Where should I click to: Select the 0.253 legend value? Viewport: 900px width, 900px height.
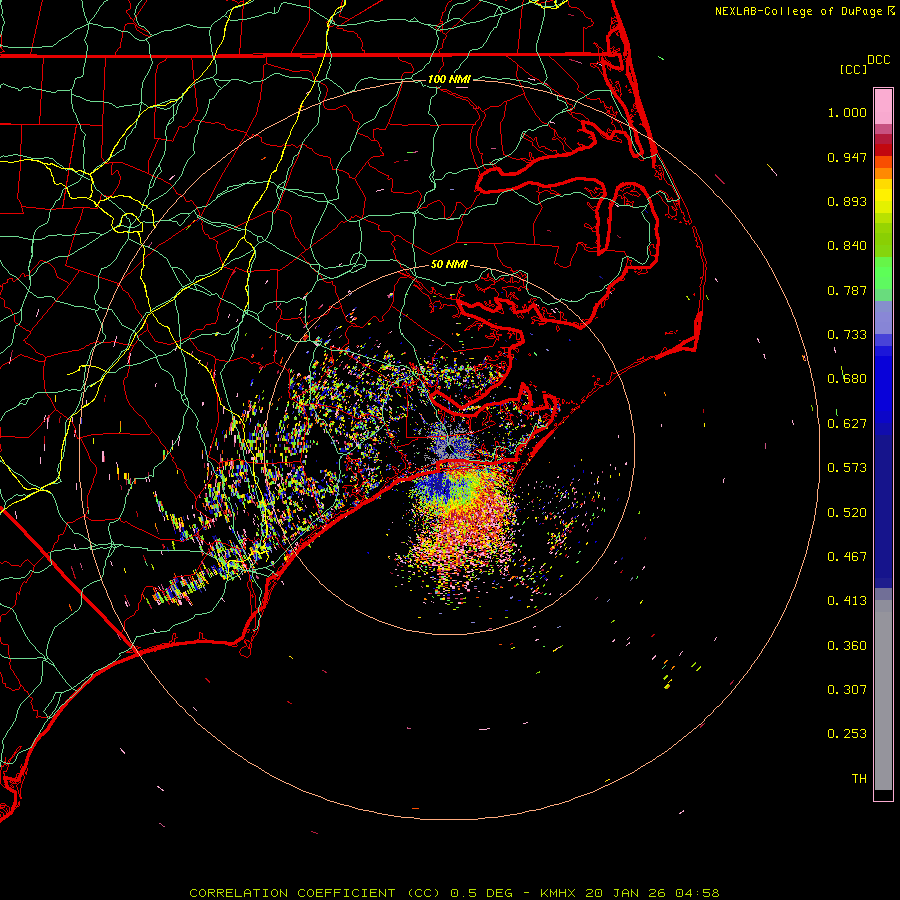click(847, 734)
